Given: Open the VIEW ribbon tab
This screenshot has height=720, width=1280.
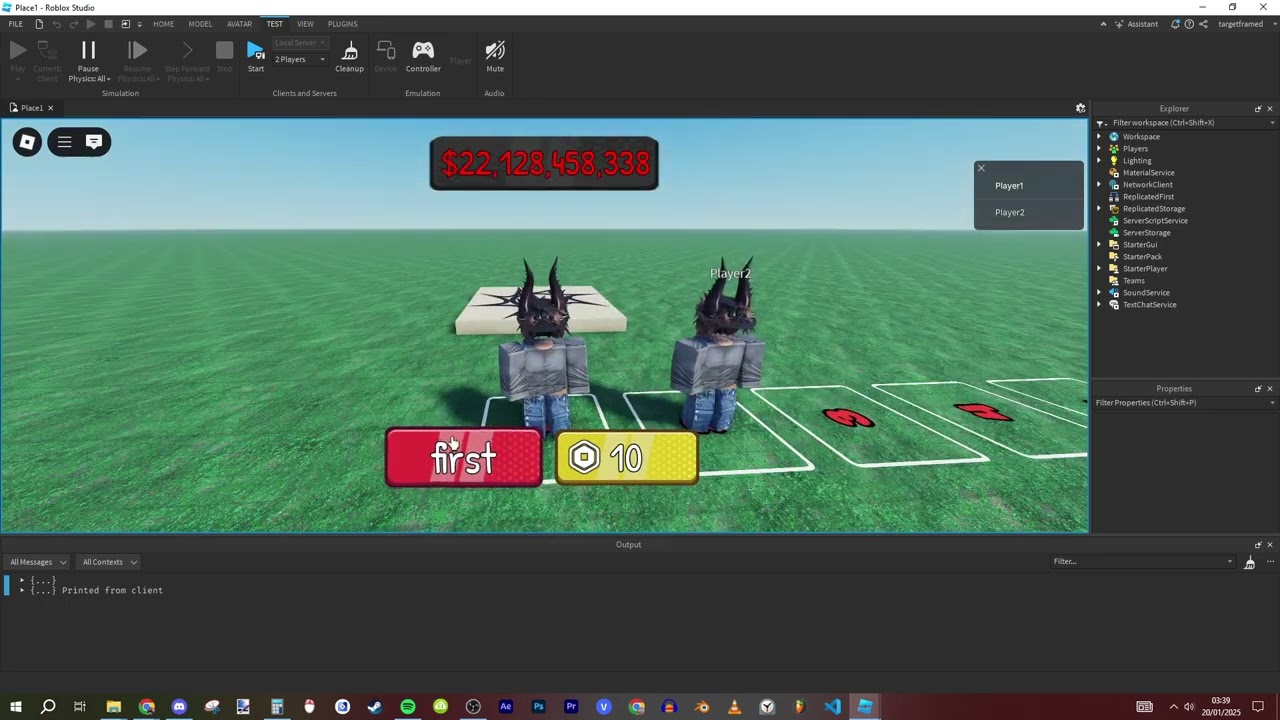Looking at the screenshot, I should click(x=305, y=24).
